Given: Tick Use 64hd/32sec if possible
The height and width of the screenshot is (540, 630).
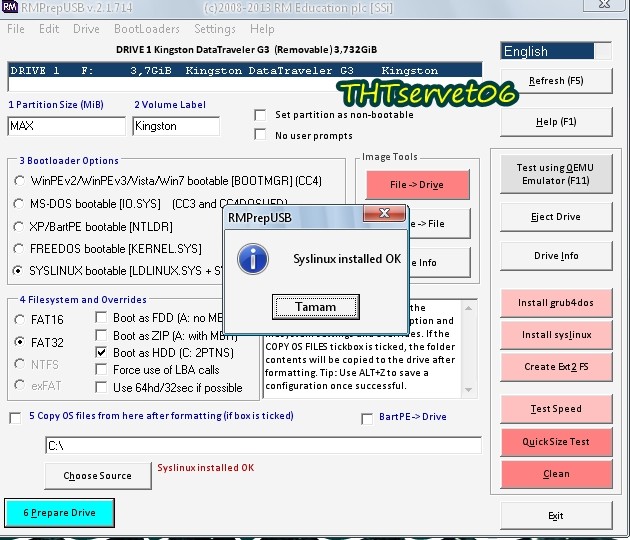Looking at the screenshot, I should (x=101, y=387).
